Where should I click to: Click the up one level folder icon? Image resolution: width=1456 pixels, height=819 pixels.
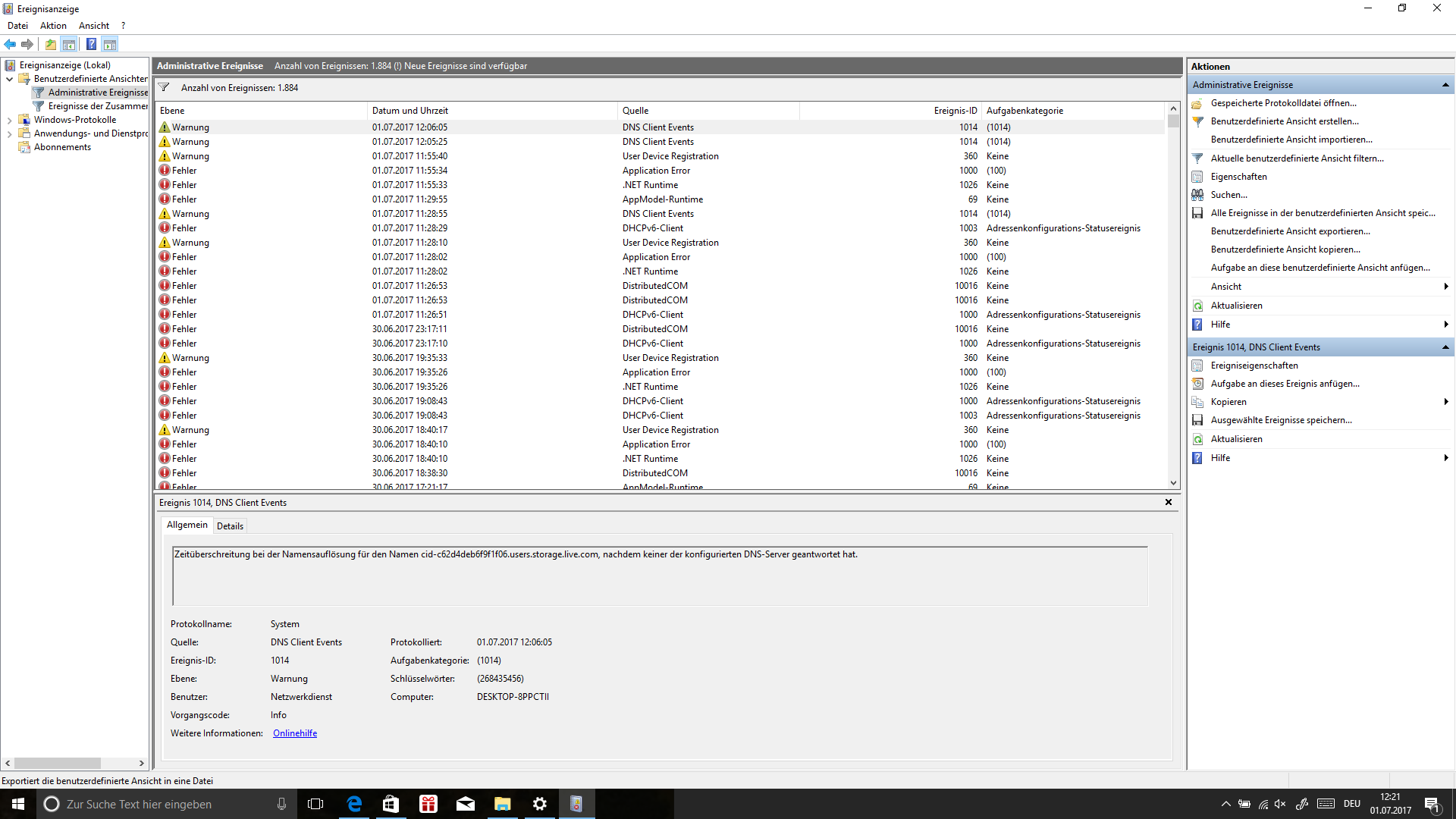coord(50,44)
